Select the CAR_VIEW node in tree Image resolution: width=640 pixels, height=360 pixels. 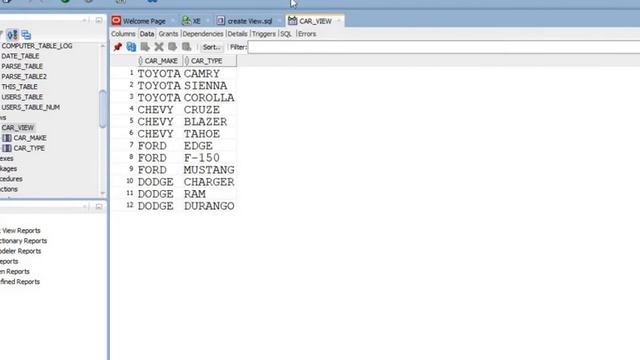click(x=18, y=127)
